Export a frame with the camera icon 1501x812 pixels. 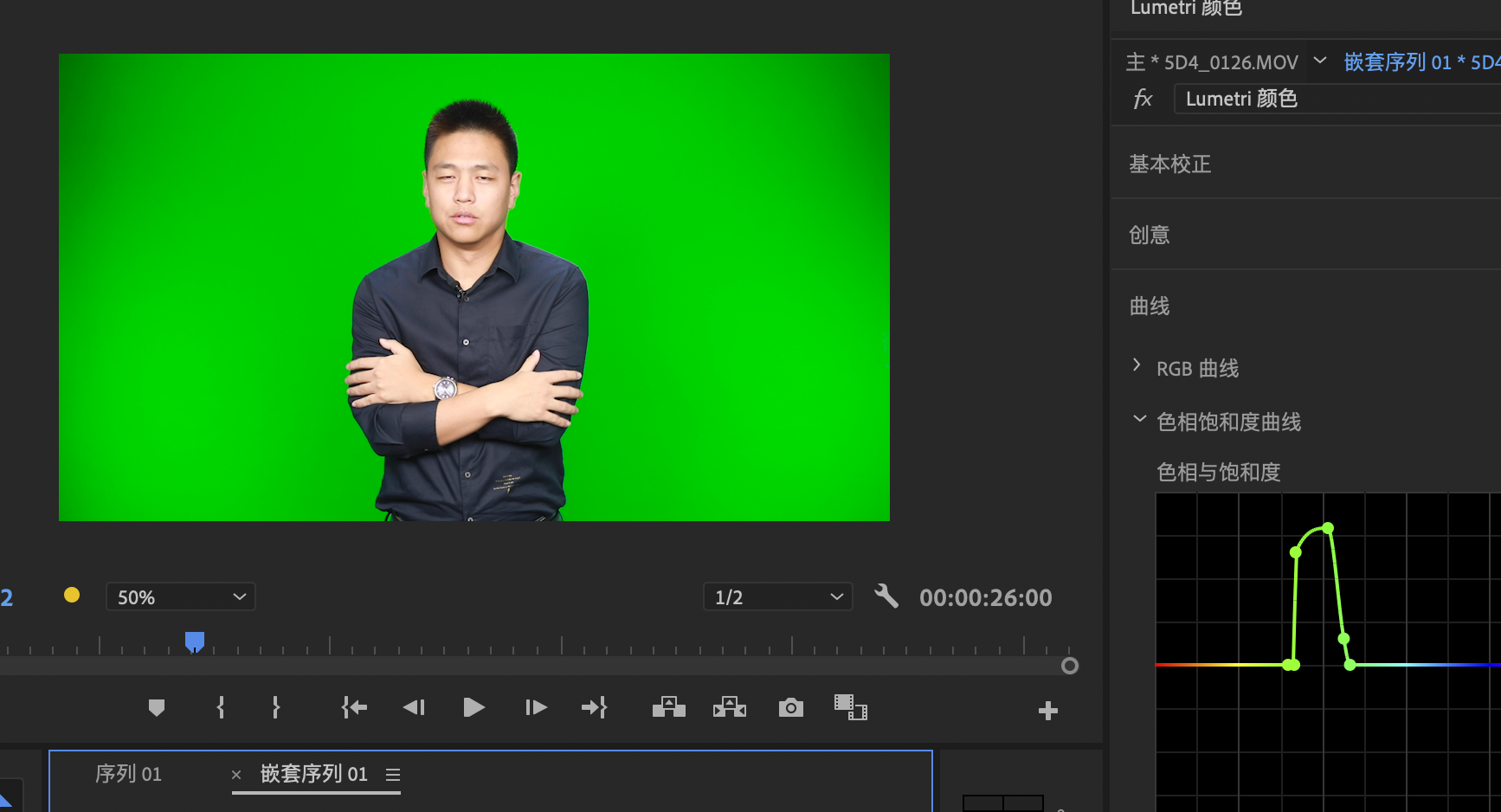[x=791, y=708]
